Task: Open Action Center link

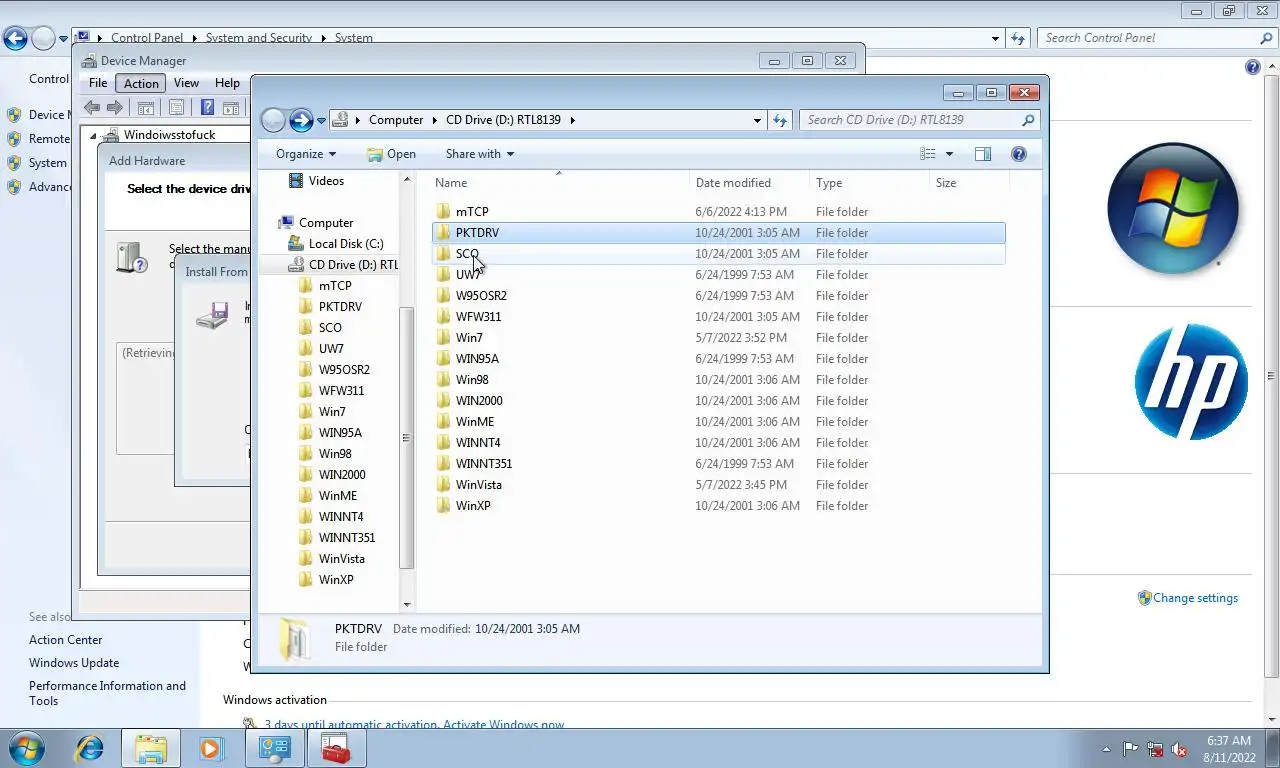Action: click(66, 640)
